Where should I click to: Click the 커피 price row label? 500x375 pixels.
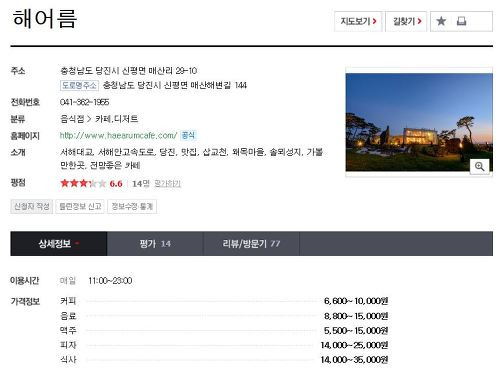pos(68,301)
